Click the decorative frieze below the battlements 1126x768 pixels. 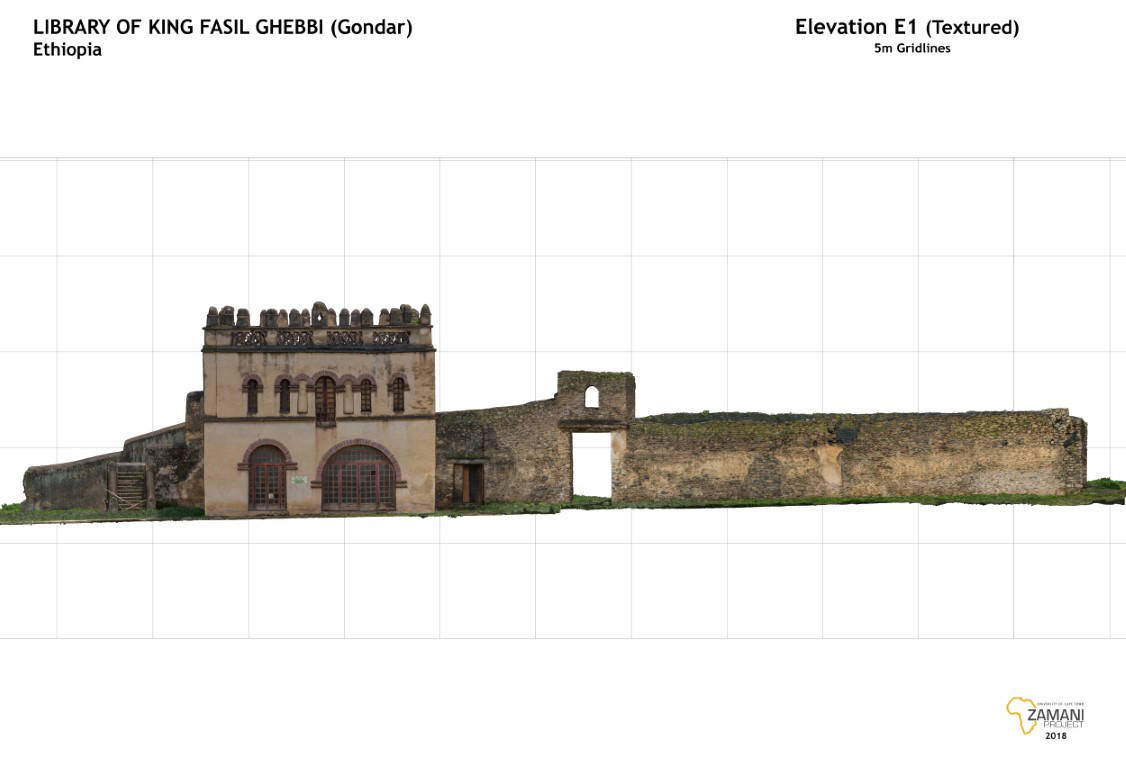coord(319,338)
